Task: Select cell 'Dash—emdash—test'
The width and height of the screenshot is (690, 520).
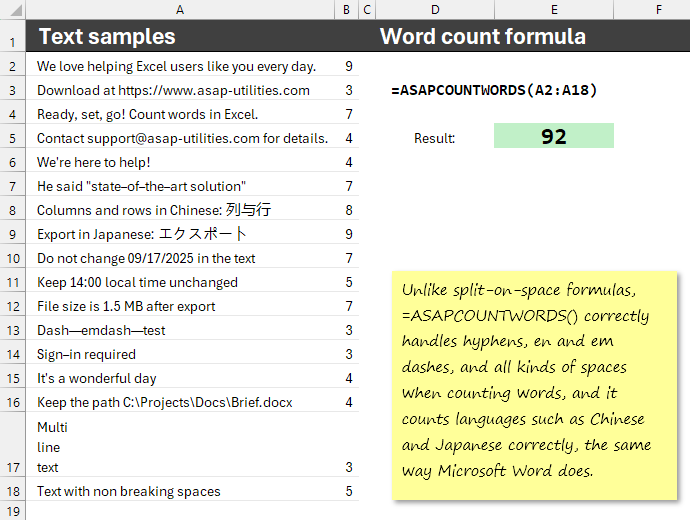Action: click(180, 330)
